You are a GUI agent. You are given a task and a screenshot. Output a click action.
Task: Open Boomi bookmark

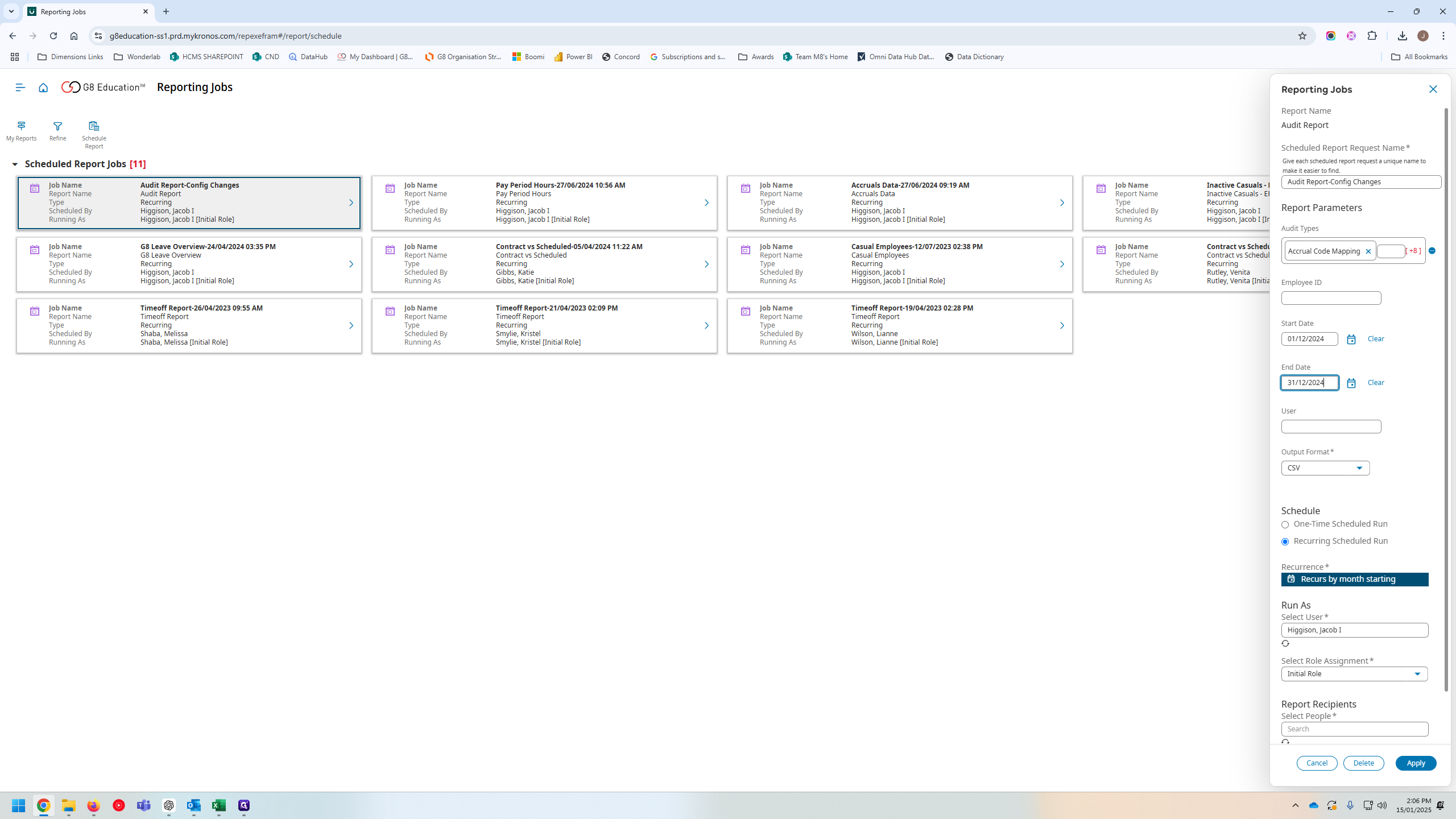(528, 57)
